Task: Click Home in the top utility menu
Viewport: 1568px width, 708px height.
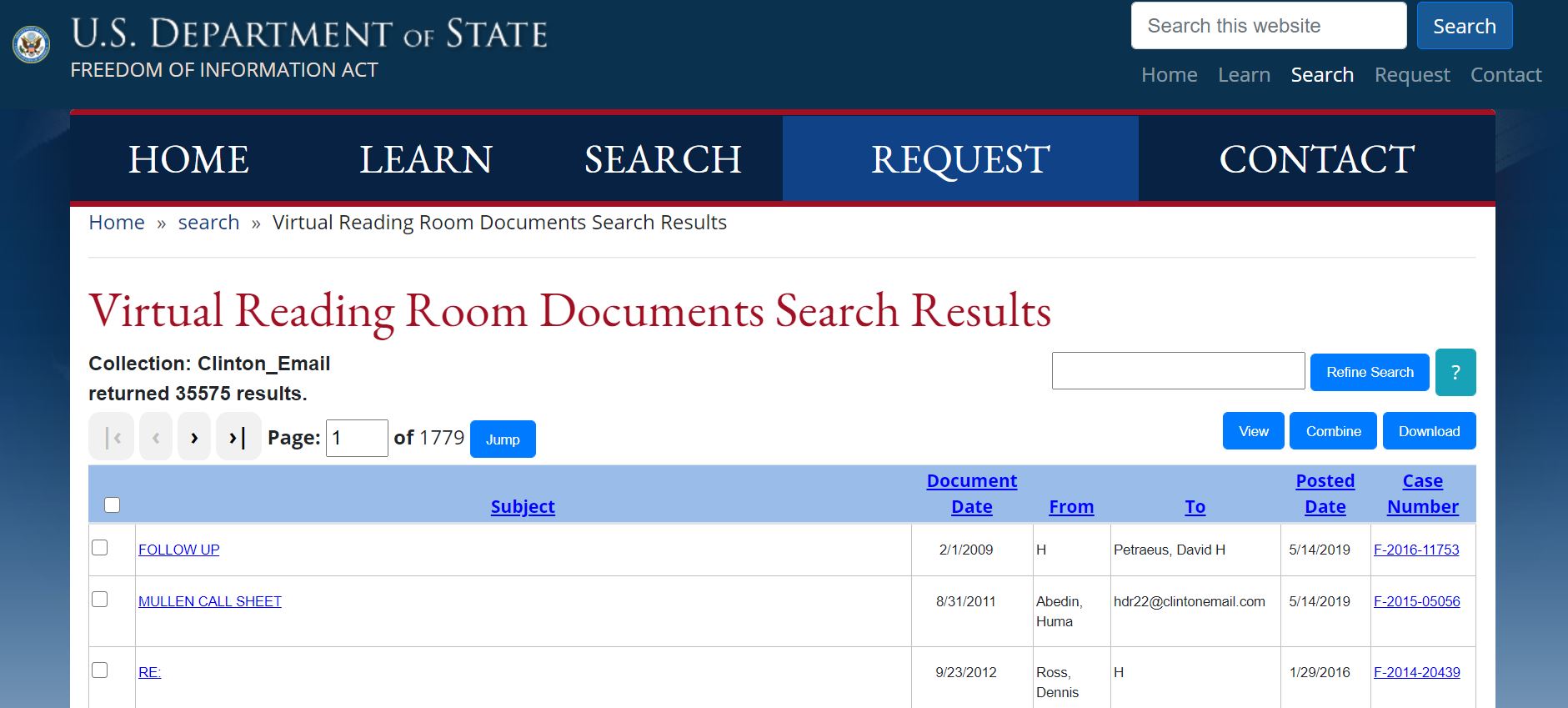Action: (x=1170, y=75)
